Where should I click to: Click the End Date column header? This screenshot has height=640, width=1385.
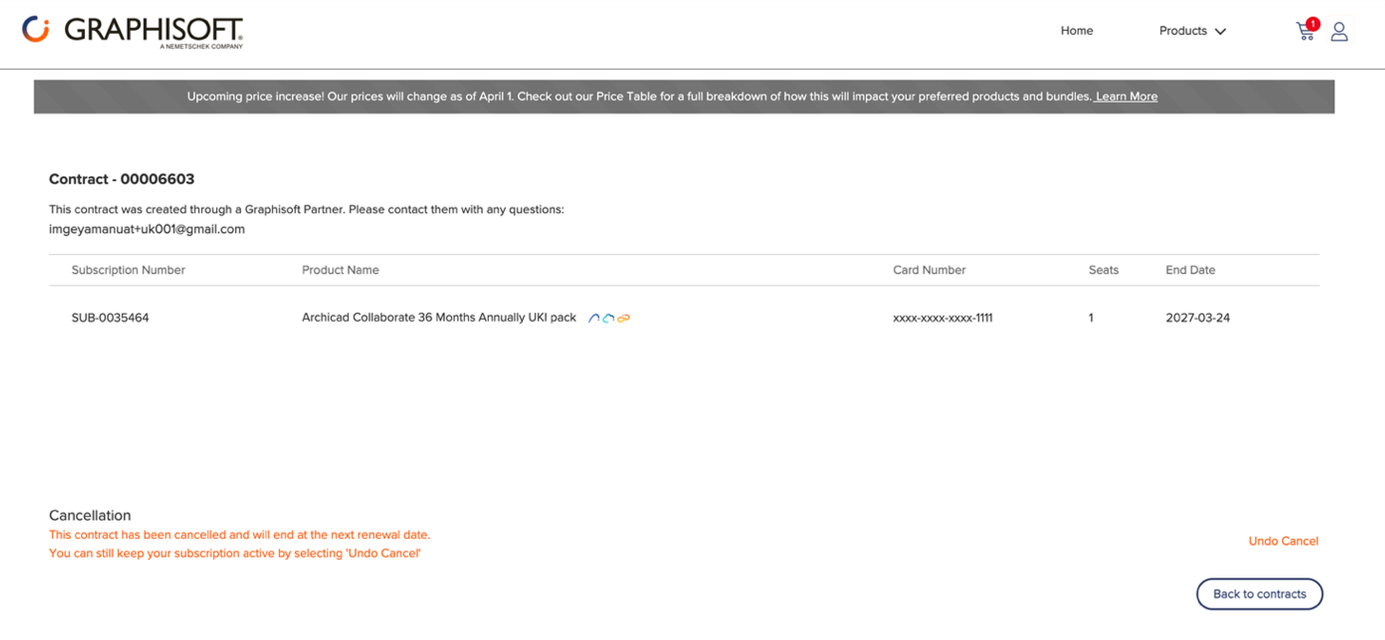[1190, 270]
